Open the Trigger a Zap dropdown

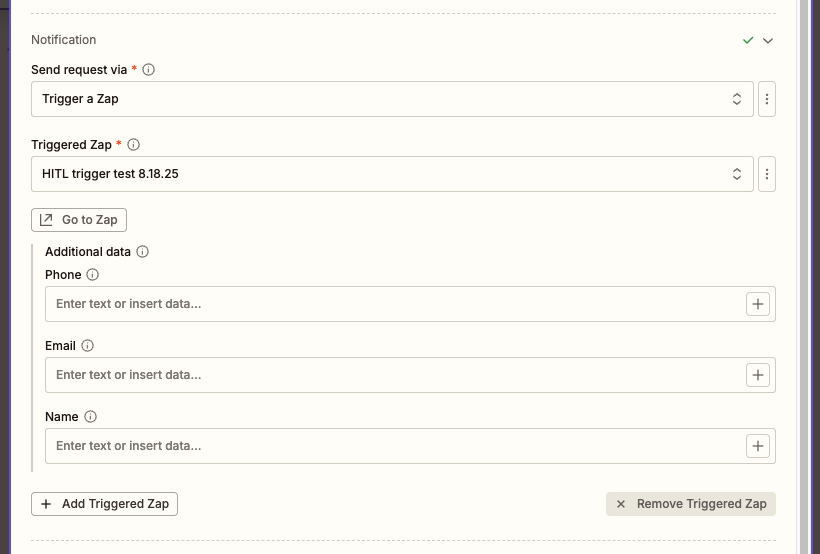point(392,99)
